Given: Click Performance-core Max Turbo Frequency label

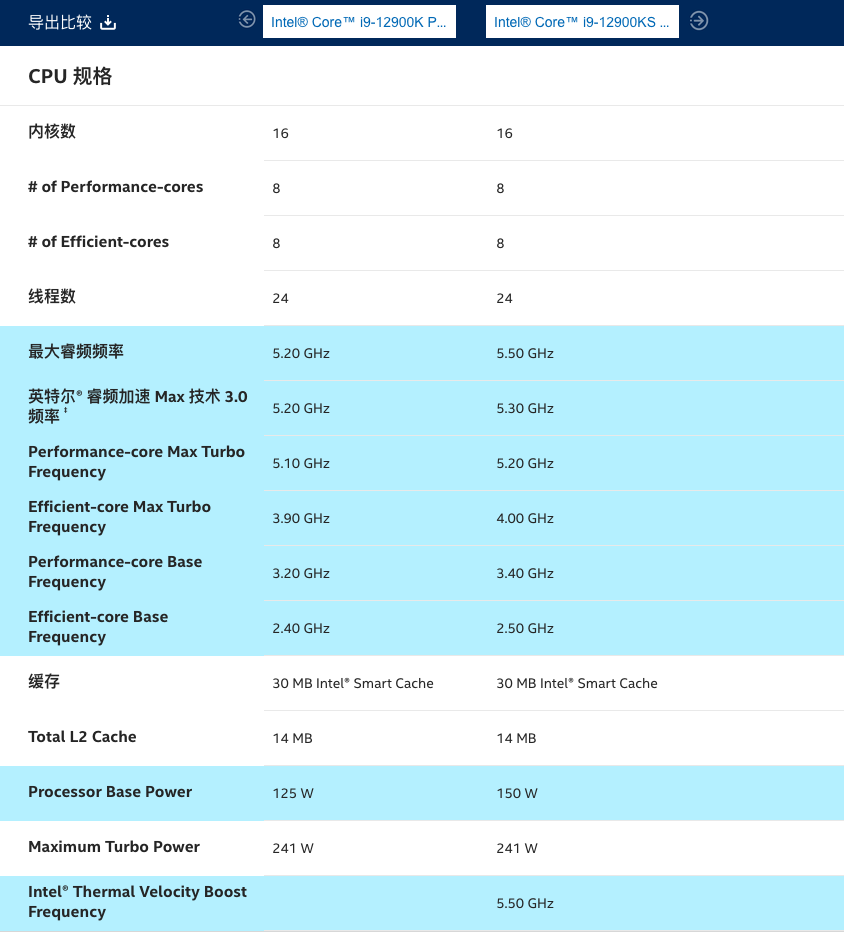Looking at the screenshot, I should (137, 462).
